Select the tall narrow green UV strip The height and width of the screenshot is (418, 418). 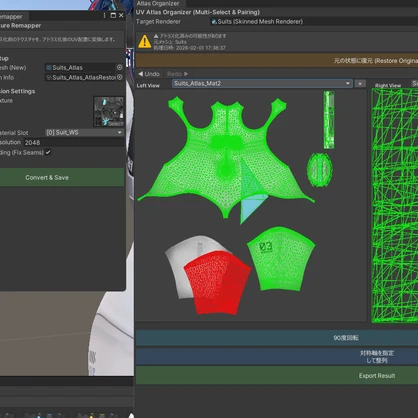click(329, 120)
